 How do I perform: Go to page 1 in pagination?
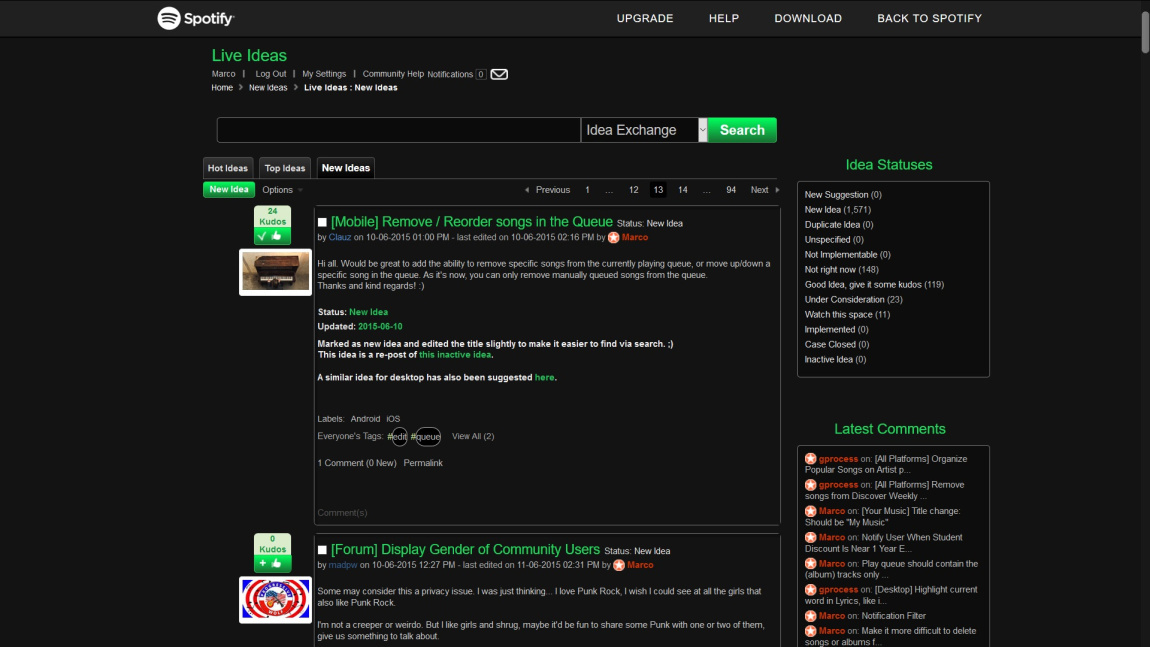point(587,190)
